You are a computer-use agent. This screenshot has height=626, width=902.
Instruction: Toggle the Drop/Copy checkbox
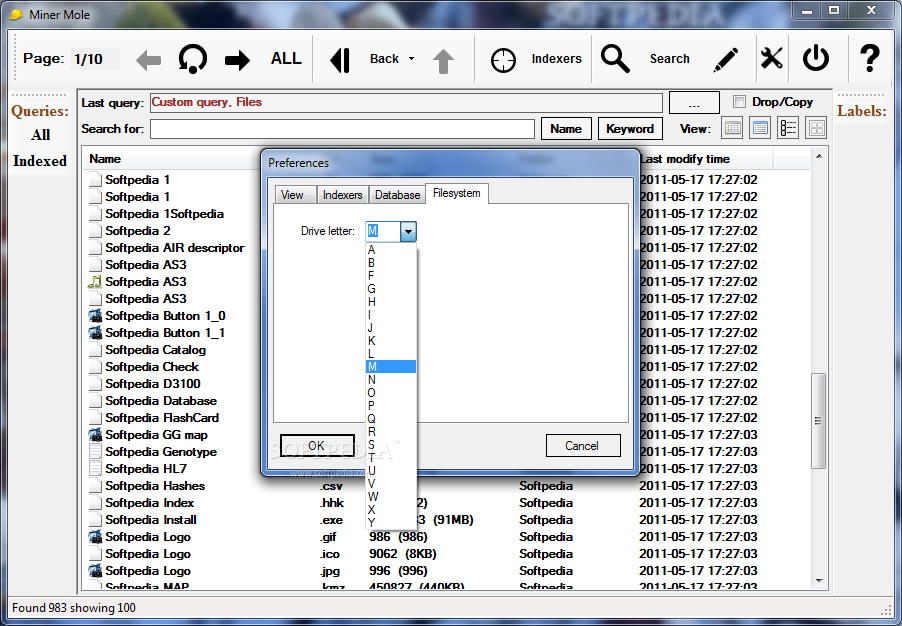point(739,102)
